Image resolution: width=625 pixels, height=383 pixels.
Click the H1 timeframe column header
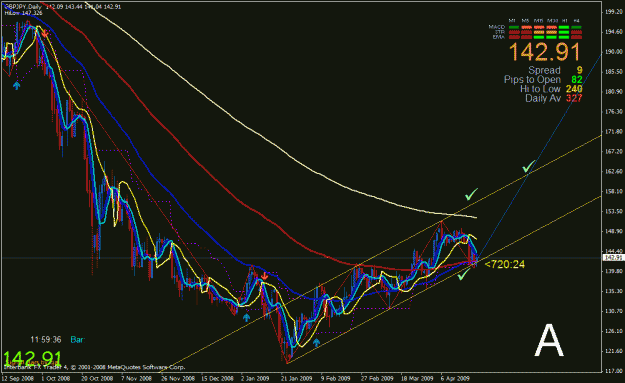564,21
